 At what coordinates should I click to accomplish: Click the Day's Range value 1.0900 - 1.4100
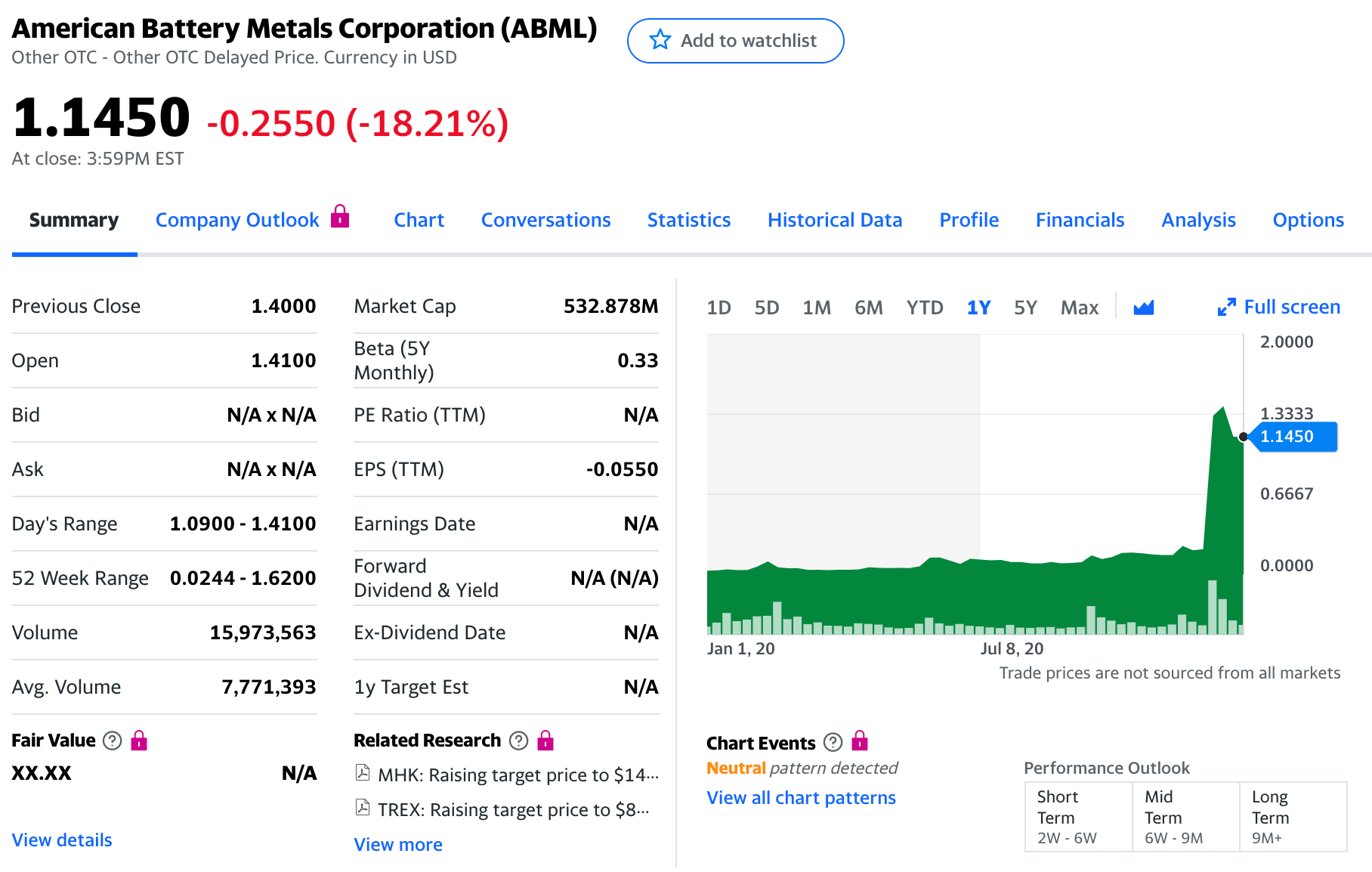tap(243, 524)
